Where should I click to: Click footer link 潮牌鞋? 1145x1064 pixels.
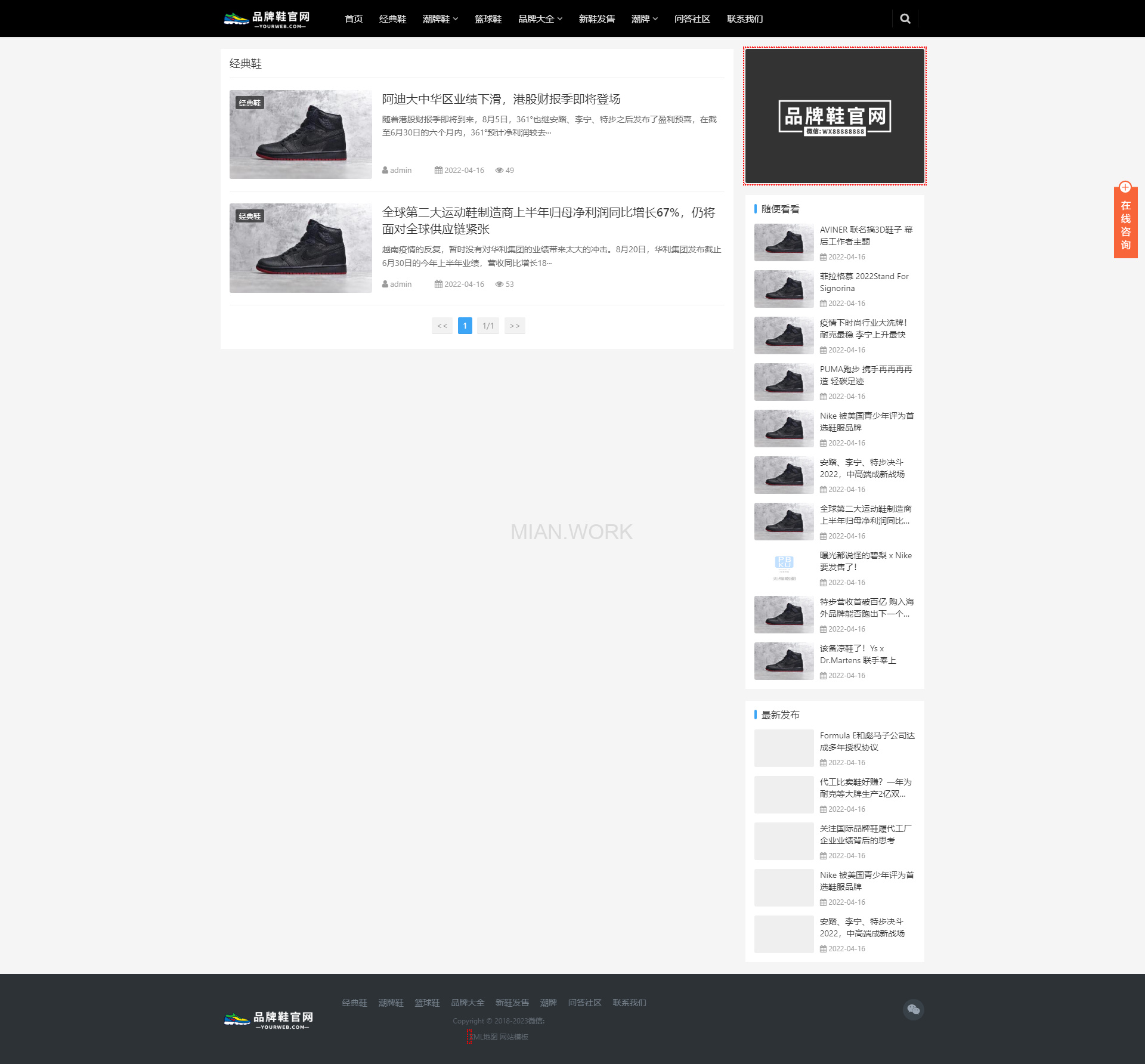pyautogui.click(x=391, y=1003)
